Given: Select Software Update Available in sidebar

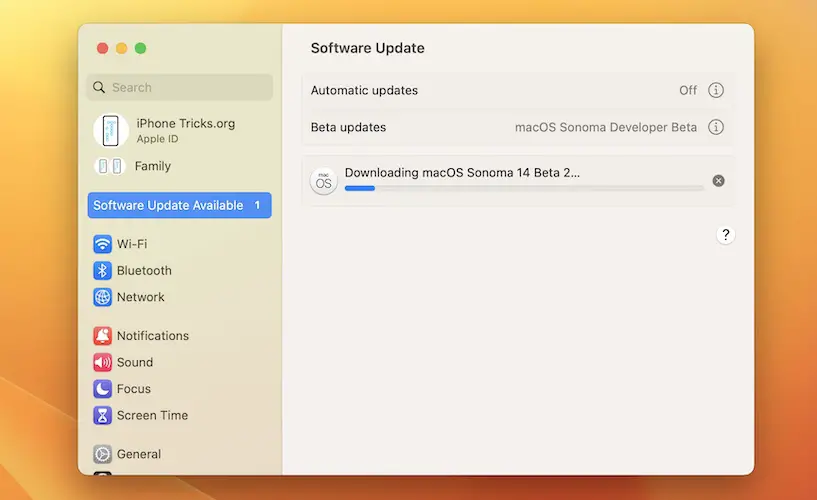Looking at the screenshot, I should click(x=179, y=205).
